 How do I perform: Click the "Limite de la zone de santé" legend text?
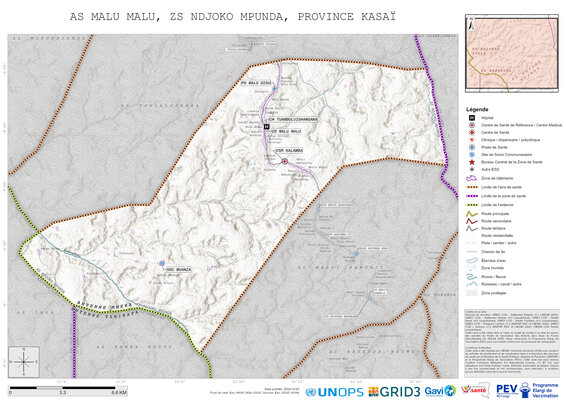pyautogui.click(x=503, y=196)
